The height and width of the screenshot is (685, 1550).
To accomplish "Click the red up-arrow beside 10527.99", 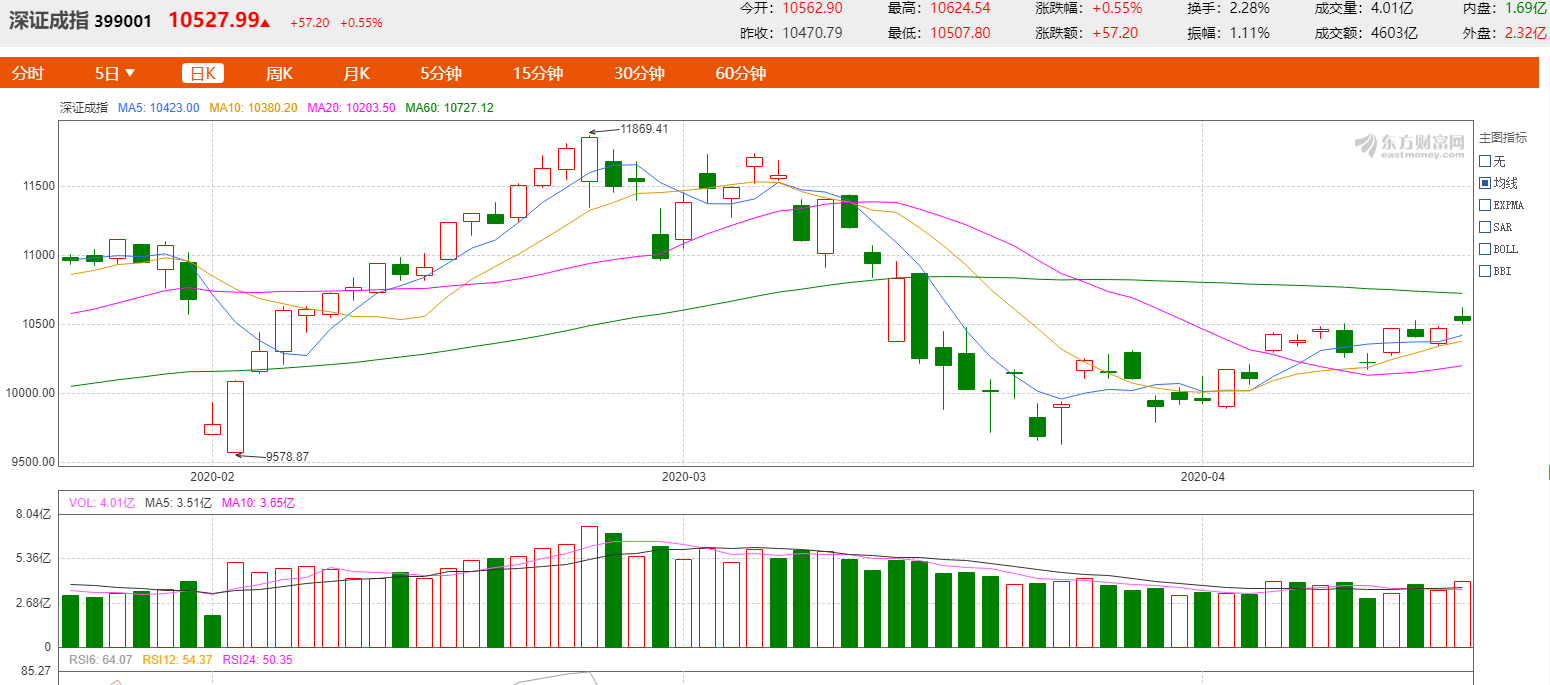I will coord(265,22).
